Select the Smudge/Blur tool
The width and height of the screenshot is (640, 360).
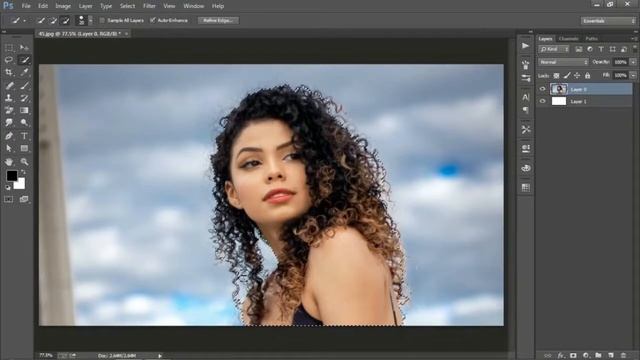9,122
